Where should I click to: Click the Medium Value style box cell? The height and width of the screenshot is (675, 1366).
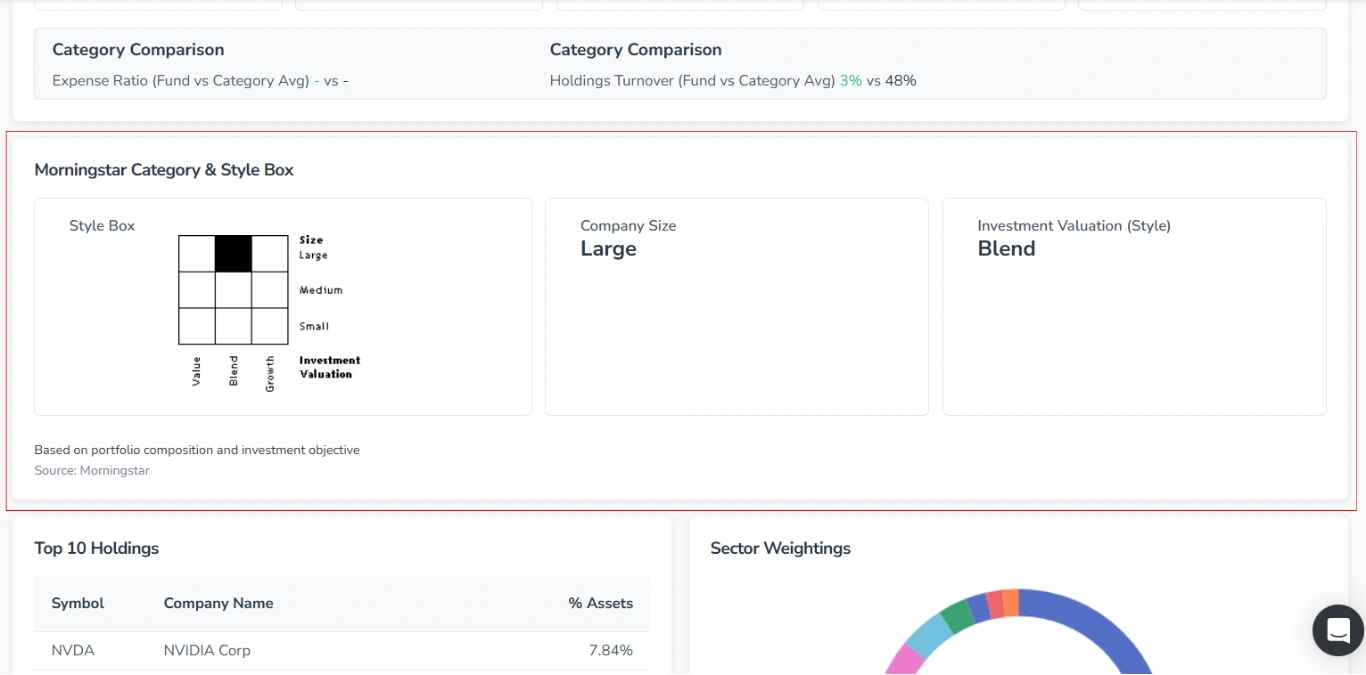(x=197, y=290)
